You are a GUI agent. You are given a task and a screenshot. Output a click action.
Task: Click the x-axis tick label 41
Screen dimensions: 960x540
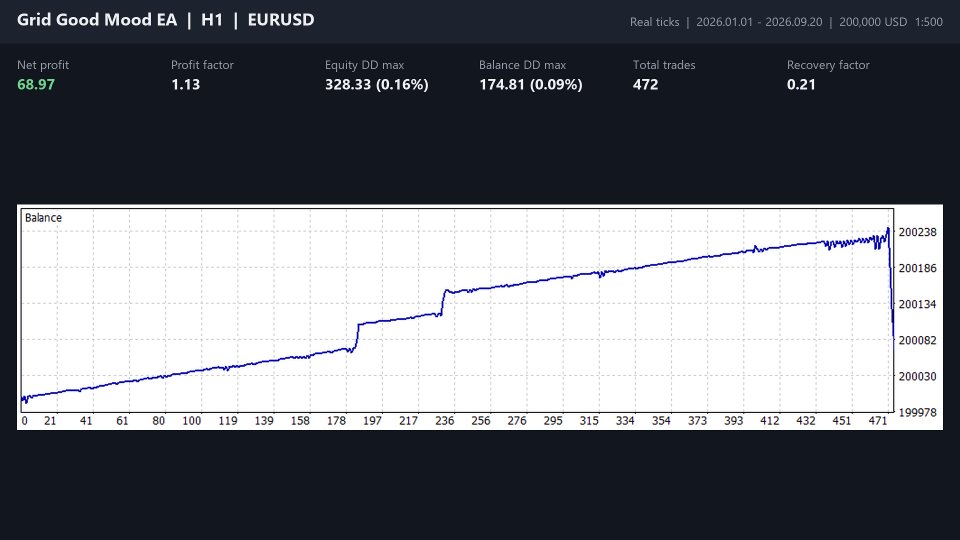point(86,421)
